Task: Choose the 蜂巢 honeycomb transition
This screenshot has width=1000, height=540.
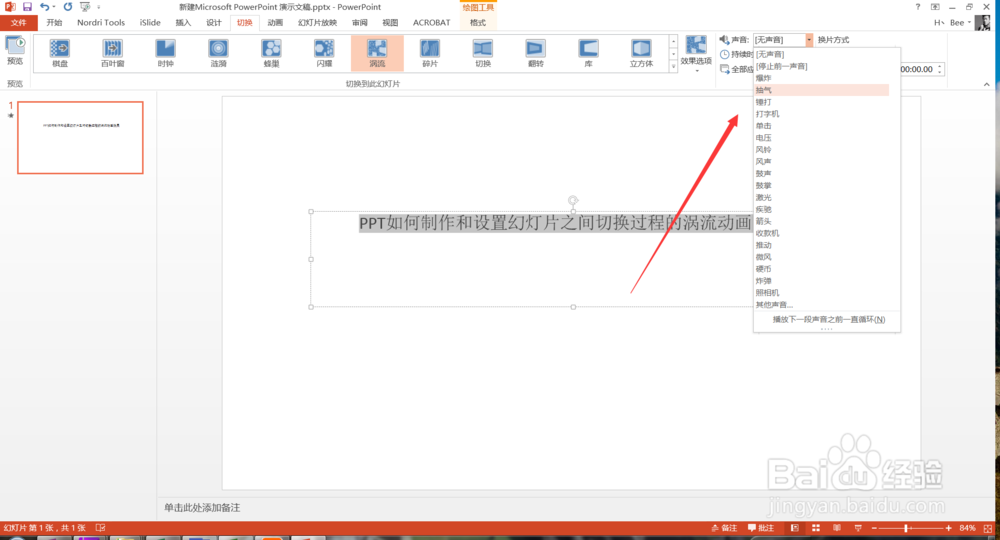Action: [x=272, y=52]
